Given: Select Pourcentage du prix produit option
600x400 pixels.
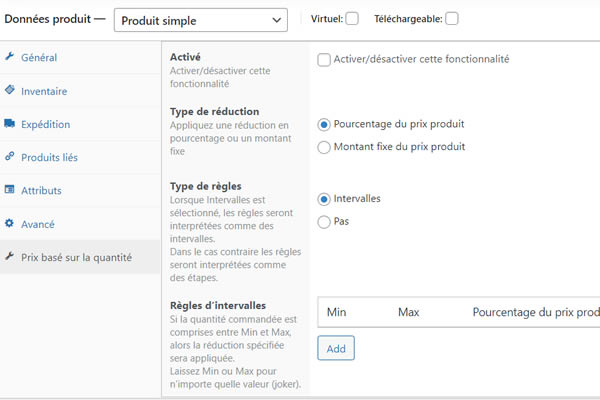Looking at the screenshot, I should tap(324, 125).
